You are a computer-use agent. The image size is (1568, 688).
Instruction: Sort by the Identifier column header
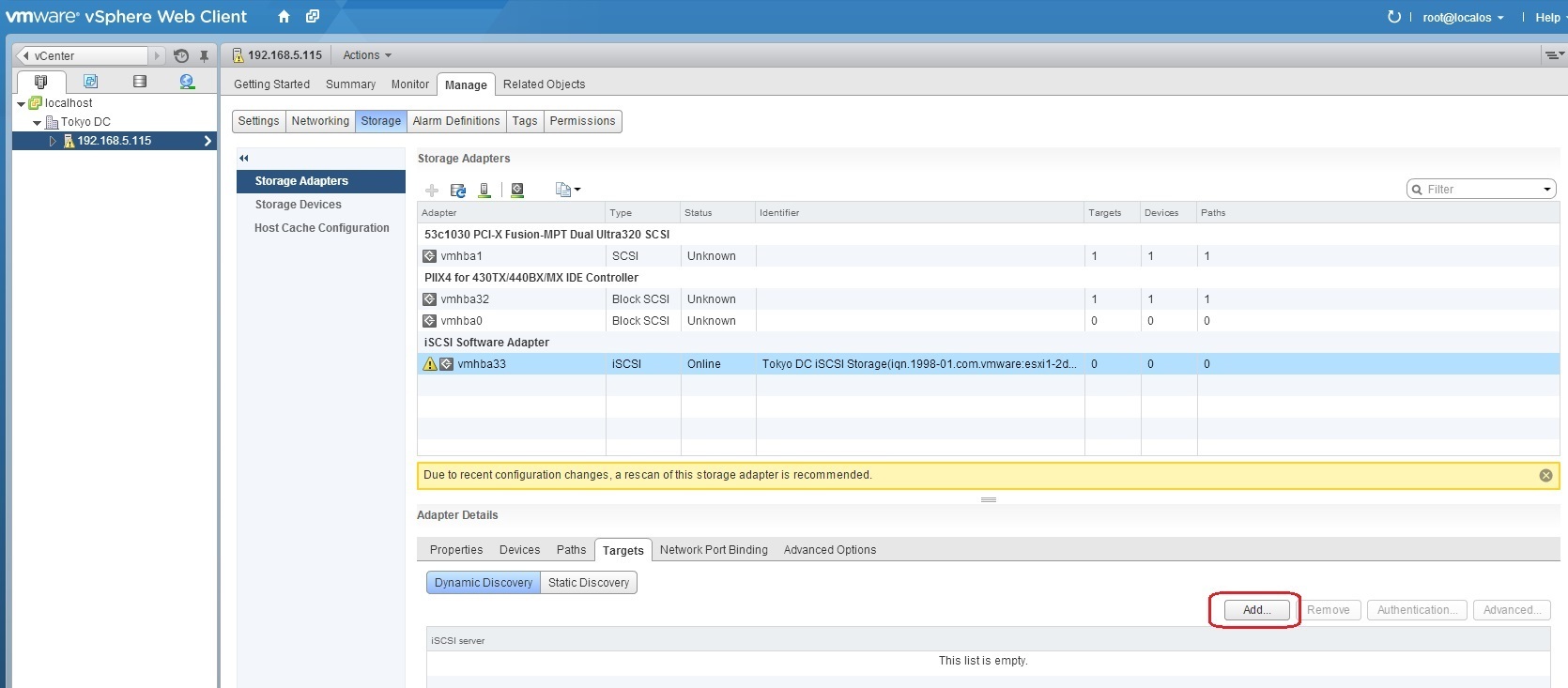pos(920,213)
